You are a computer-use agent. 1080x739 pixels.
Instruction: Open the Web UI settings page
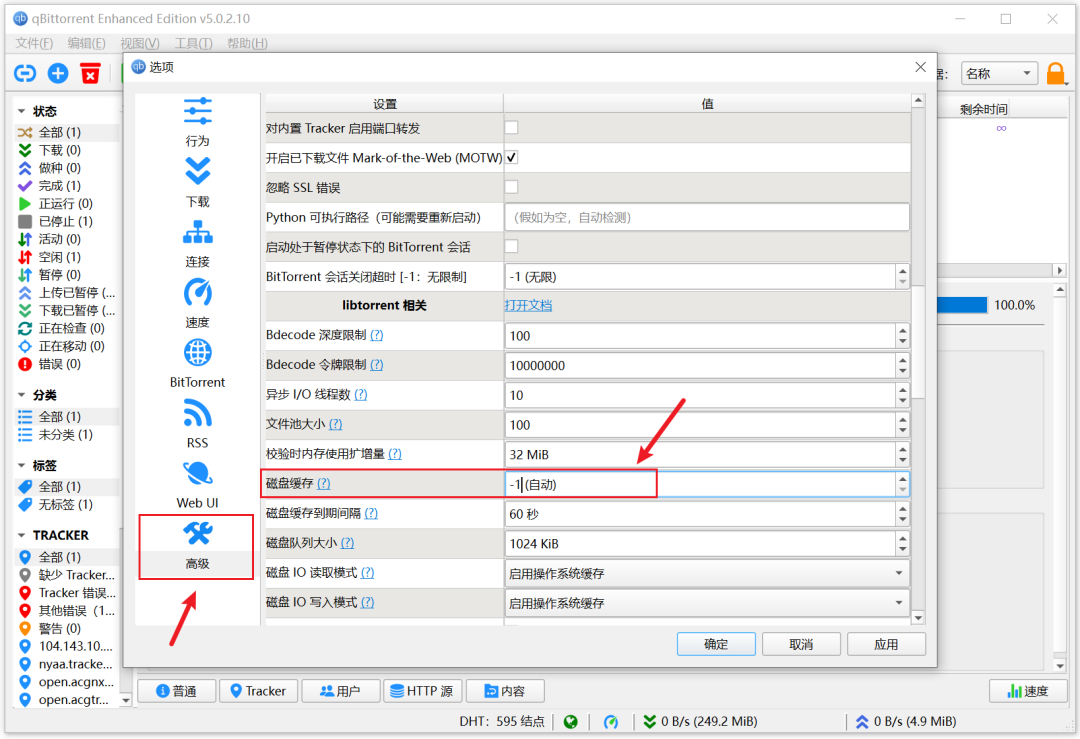pos(197,484)
